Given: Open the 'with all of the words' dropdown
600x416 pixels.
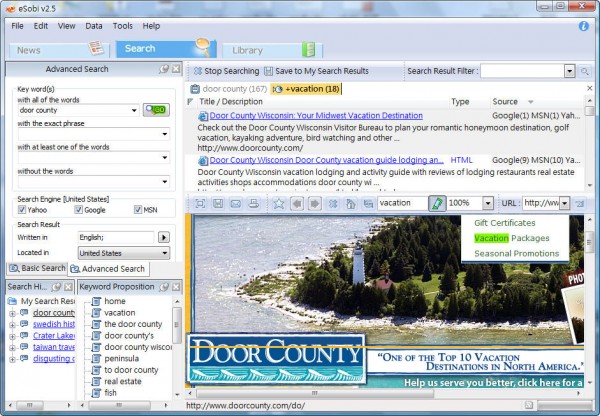Looking at the screenshot, I should click(x=134, y=110).
